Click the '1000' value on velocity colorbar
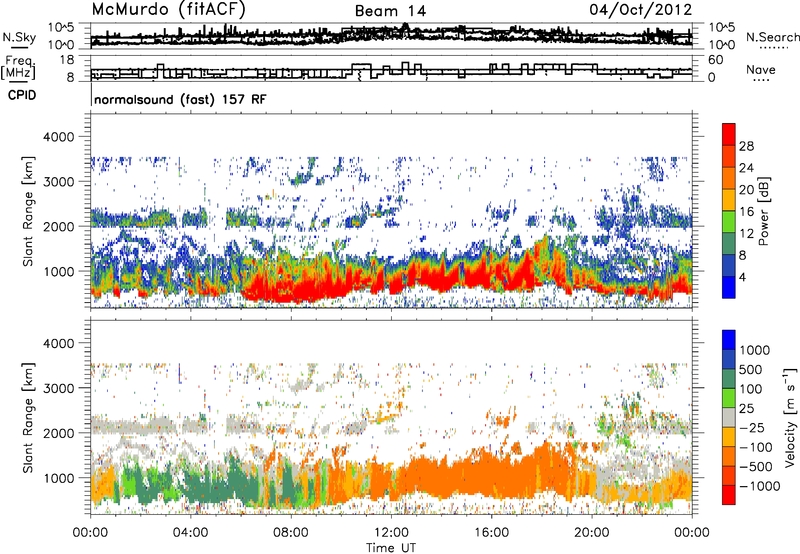 click(x=755, y=350)
